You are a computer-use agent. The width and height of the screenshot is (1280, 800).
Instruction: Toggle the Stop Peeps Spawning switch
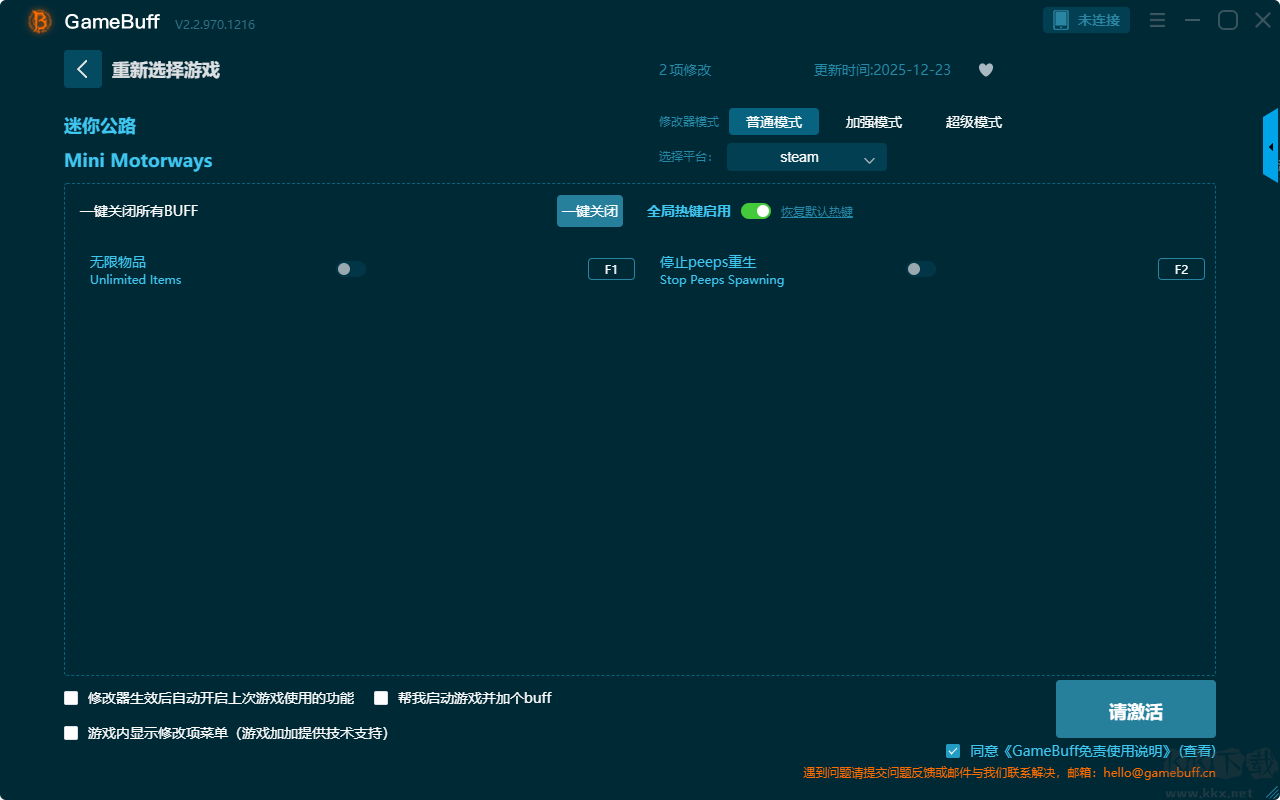921,269
